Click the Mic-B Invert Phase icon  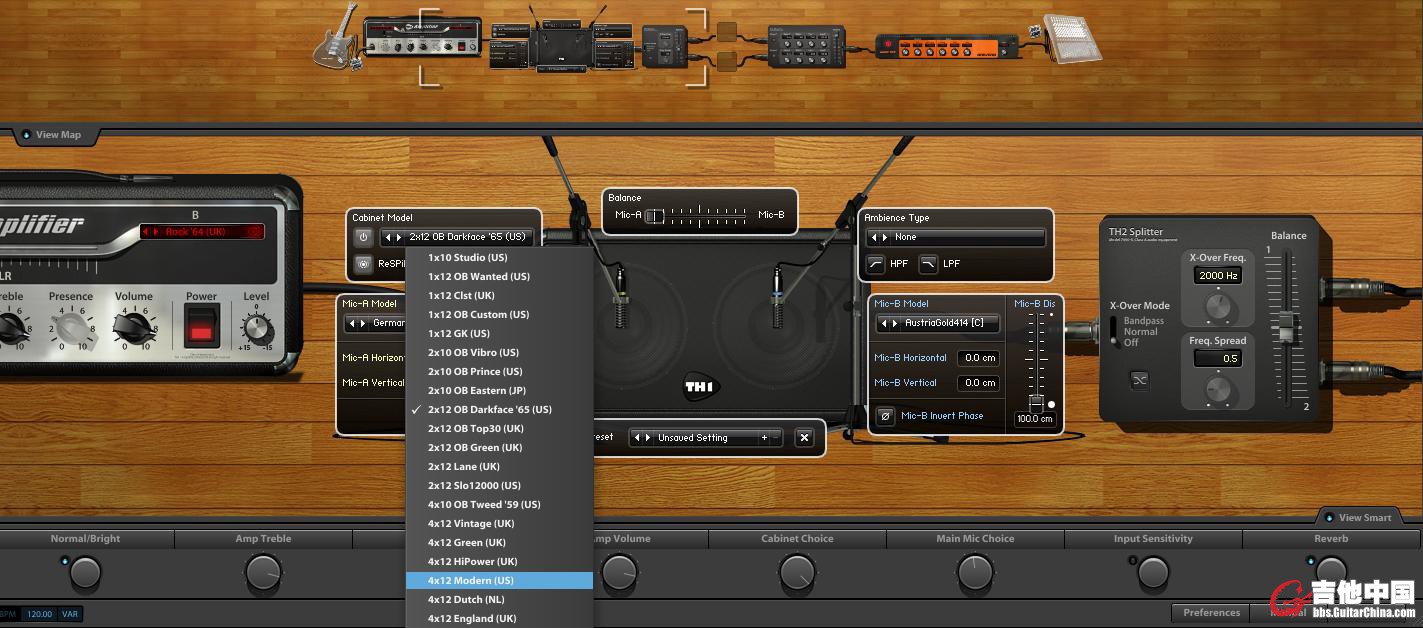(885, 416)
